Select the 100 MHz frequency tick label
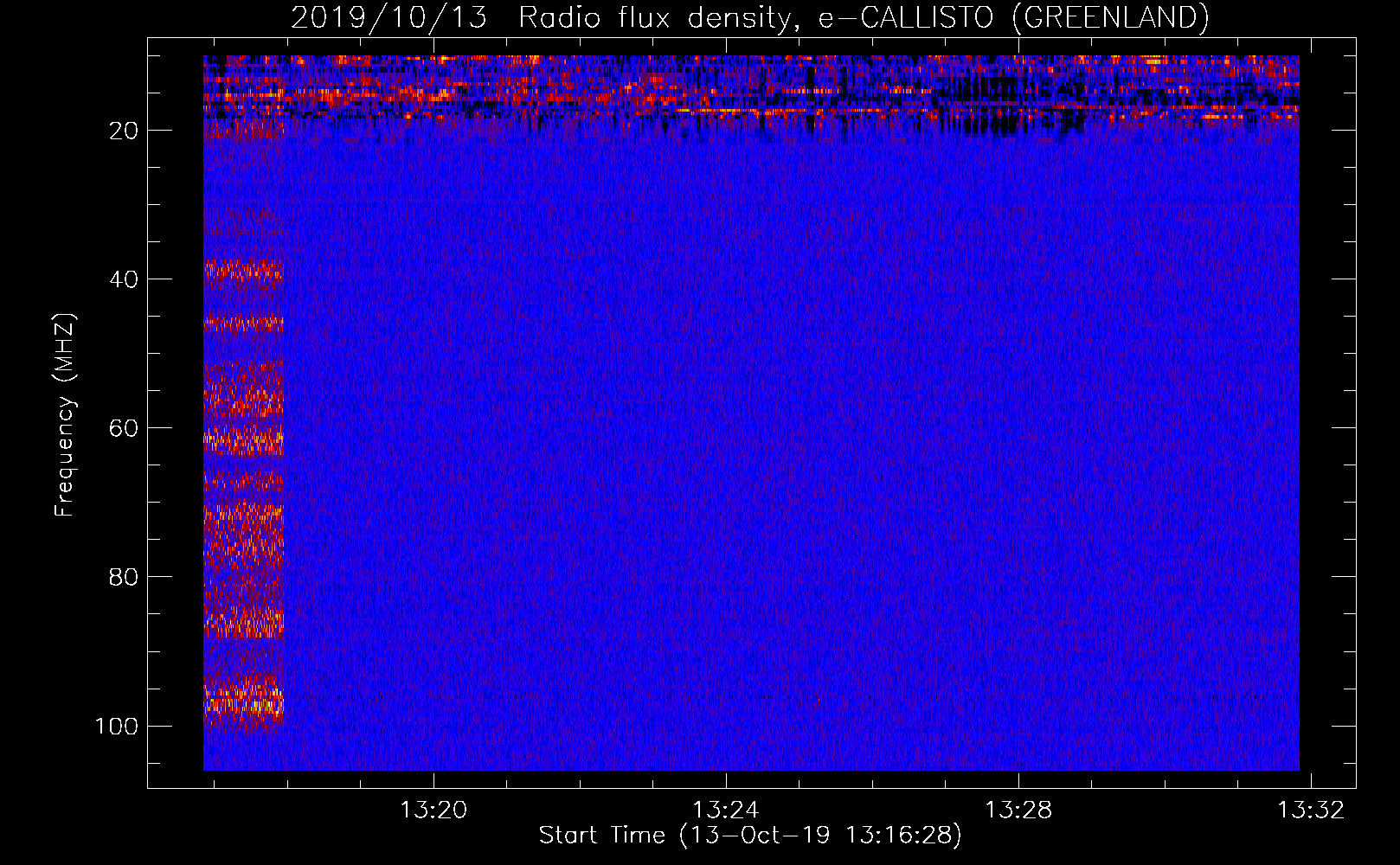Screen dimensions: 1400x865 [x=117, y=726]
